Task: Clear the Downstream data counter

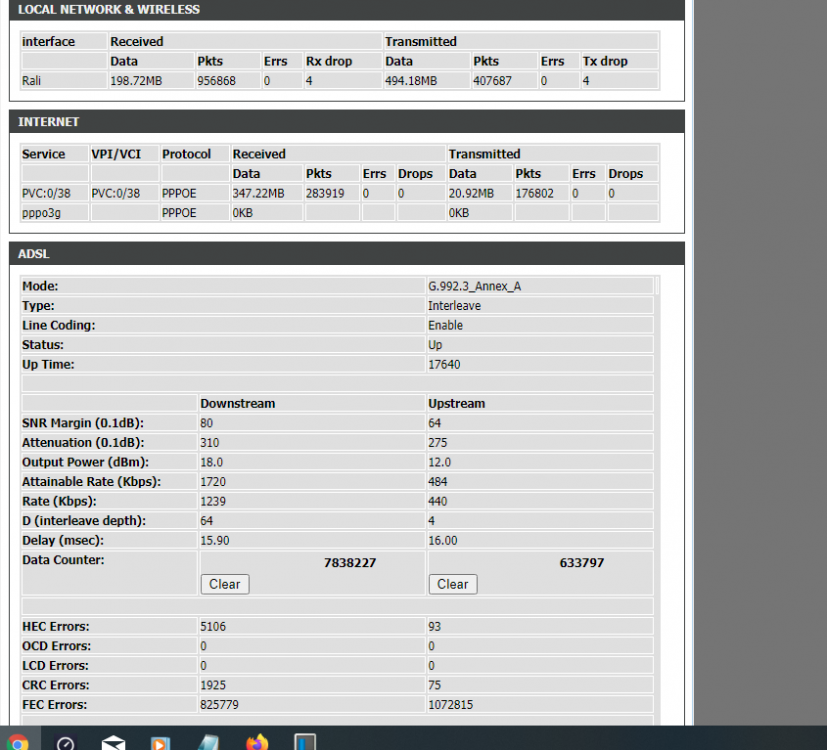Action: coord(224,584)
